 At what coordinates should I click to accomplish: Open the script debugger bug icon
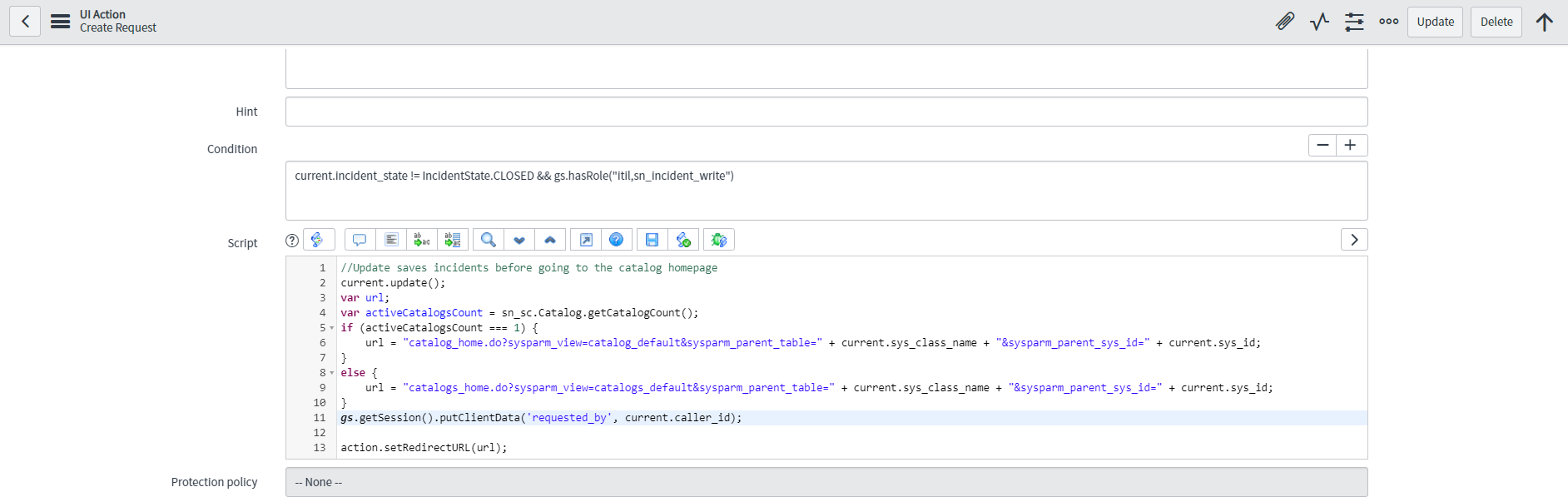(719, 240)
